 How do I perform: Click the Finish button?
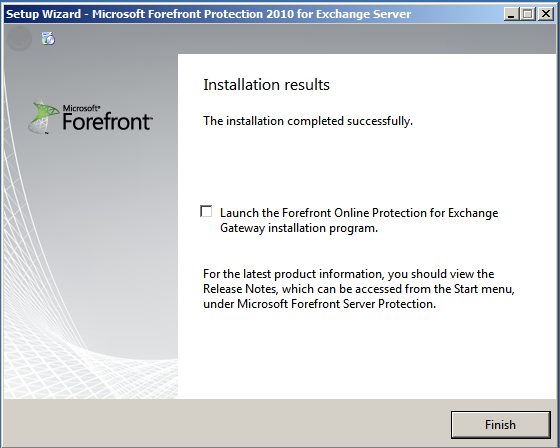[x=500, y=424]
